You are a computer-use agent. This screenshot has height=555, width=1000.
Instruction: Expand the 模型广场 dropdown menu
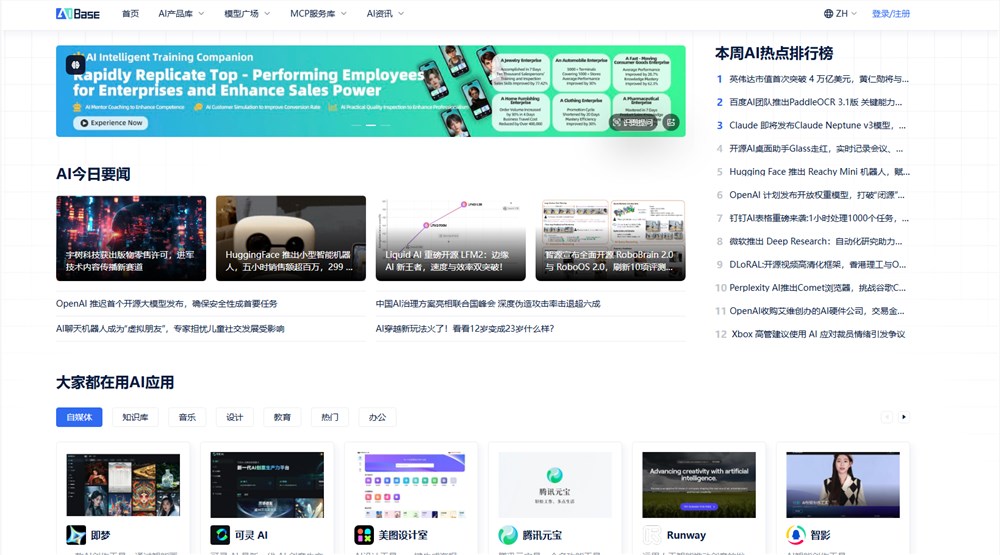[247, 13]
